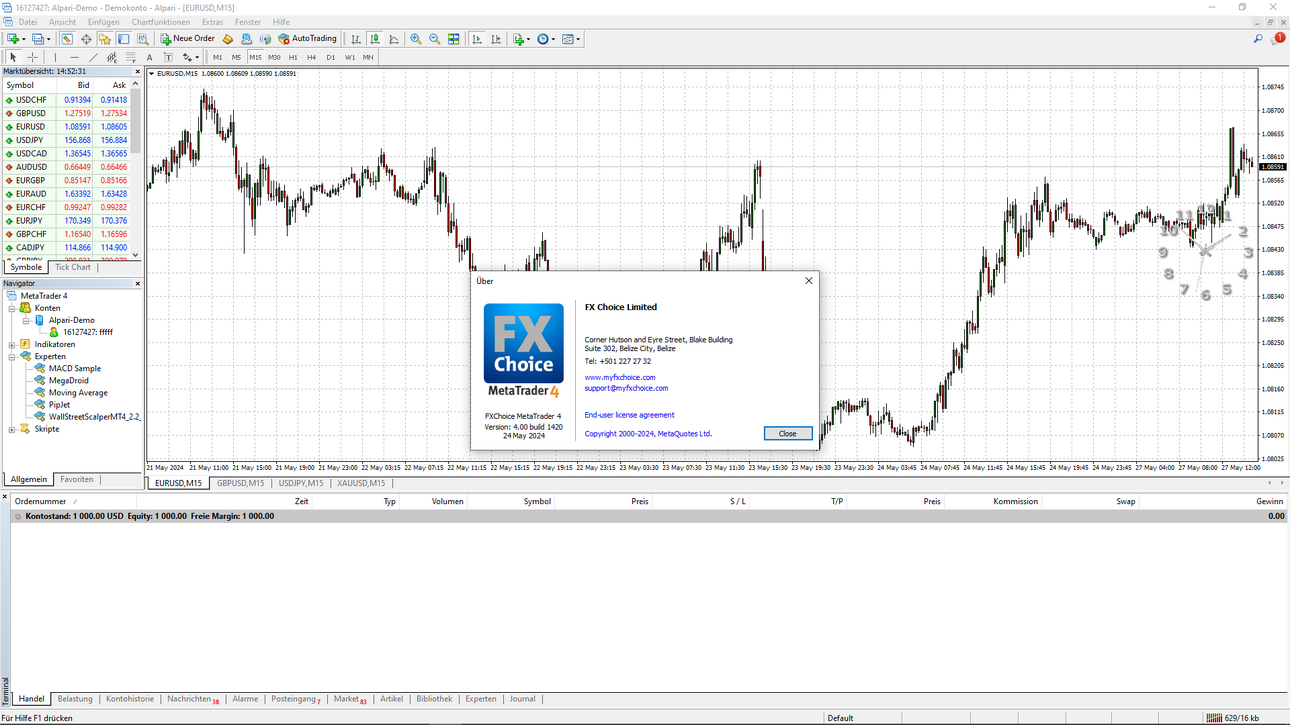Open the Market Watch toolbar icon
This screenshot has width=1290, height=725.
tap(67, 39)
